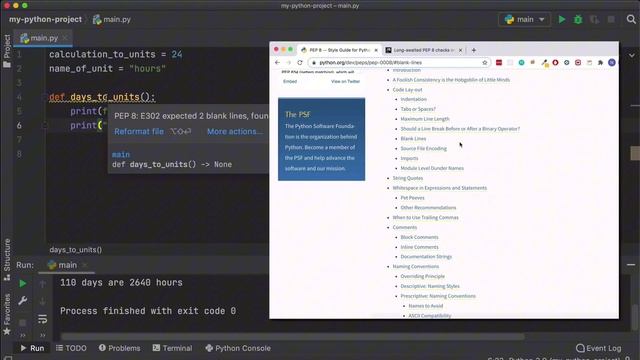640x360 pixels.
Task: Bookmark the page with the star icon
Action: 485,62
